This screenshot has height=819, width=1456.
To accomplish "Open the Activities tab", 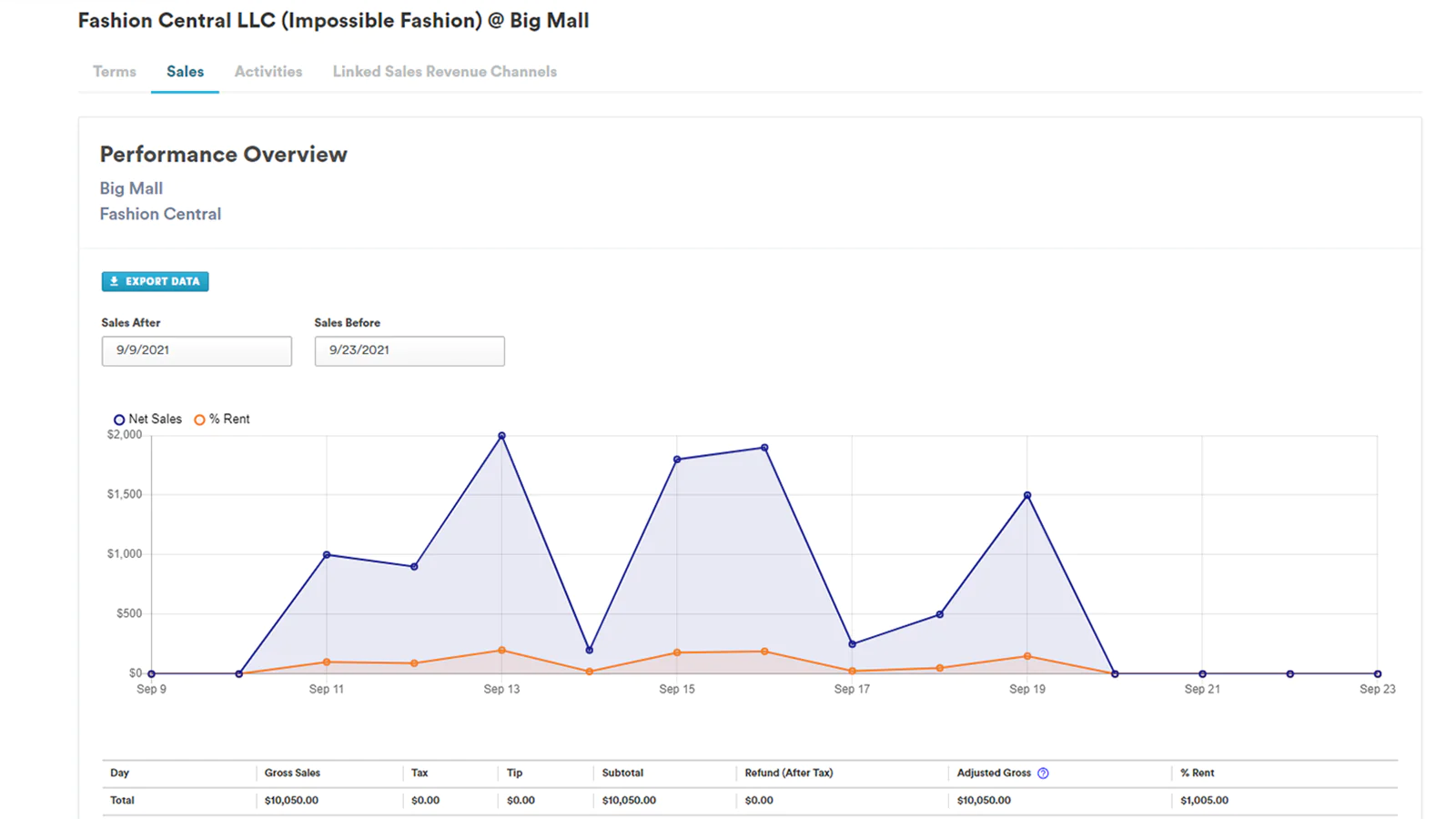I will (x=268, y=72).
